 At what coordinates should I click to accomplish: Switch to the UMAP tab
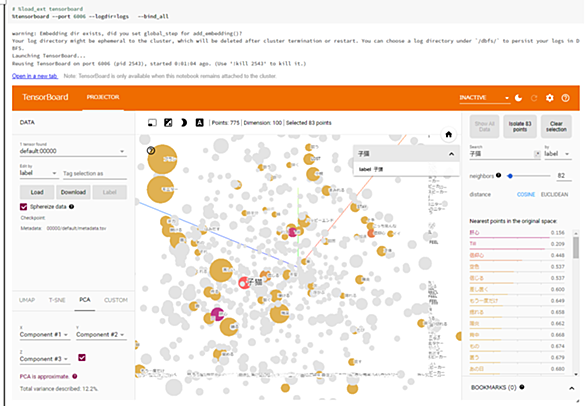point(27,300)
